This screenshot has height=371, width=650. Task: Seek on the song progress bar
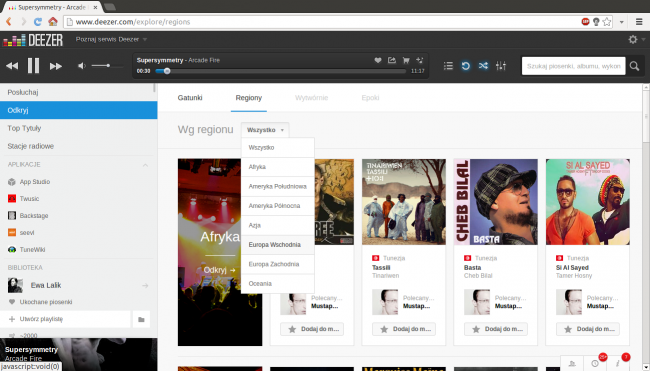[x=280, y=71]
